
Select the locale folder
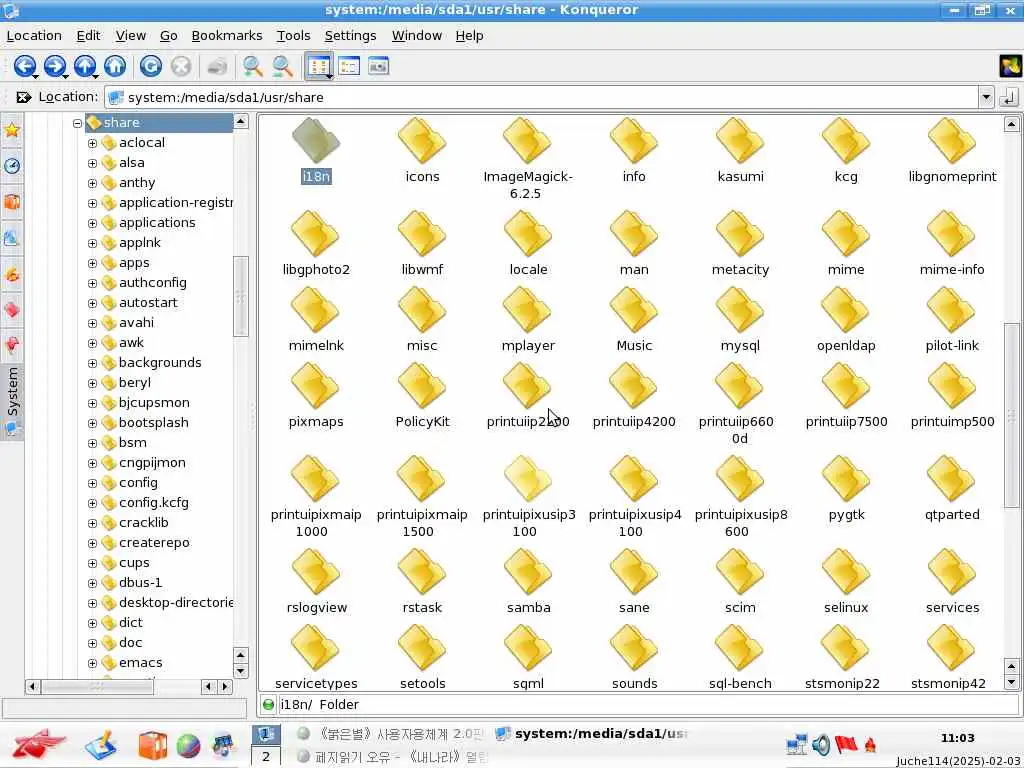[528, 244]
